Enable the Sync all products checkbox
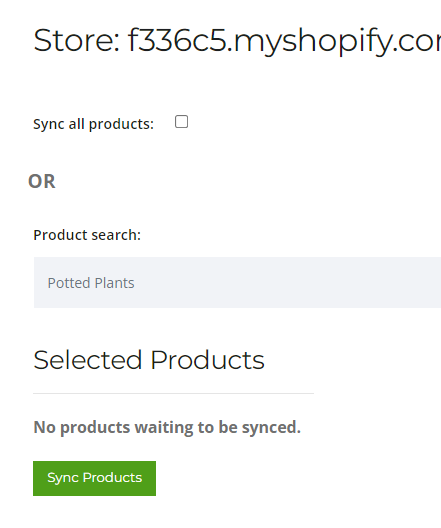The height and width of the screenshot is (528, 441). 181,122
